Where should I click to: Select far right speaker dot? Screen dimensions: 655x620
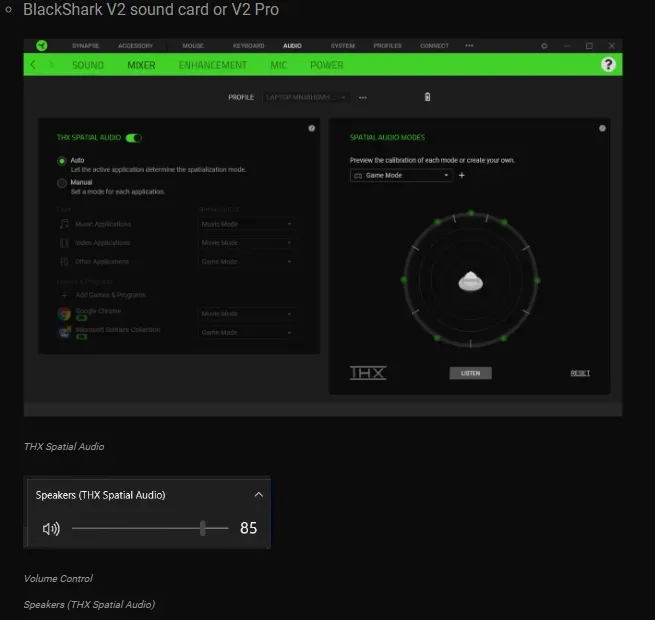tap(537, 280)
